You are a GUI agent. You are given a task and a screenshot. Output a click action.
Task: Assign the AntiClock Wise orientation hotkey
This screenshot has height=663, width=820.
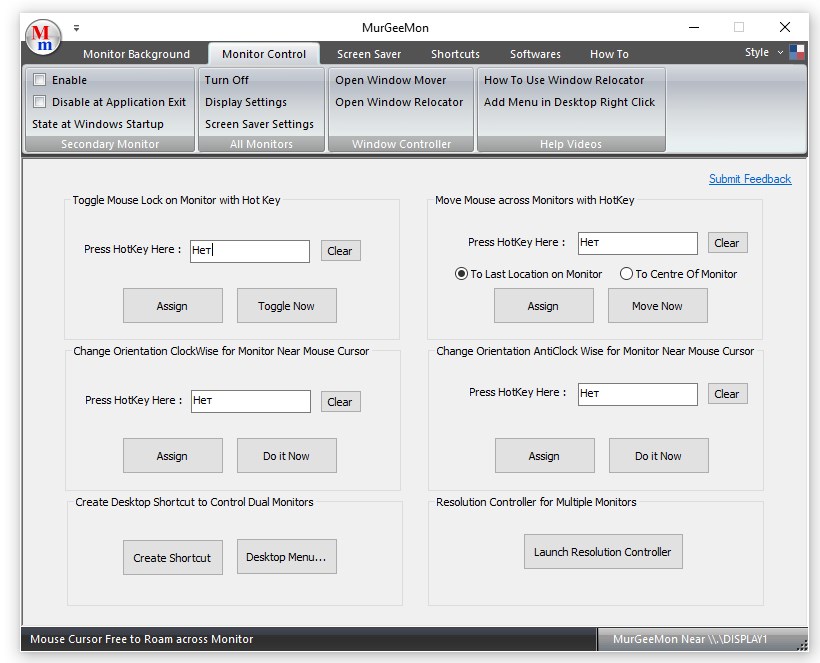click(544, 456)
